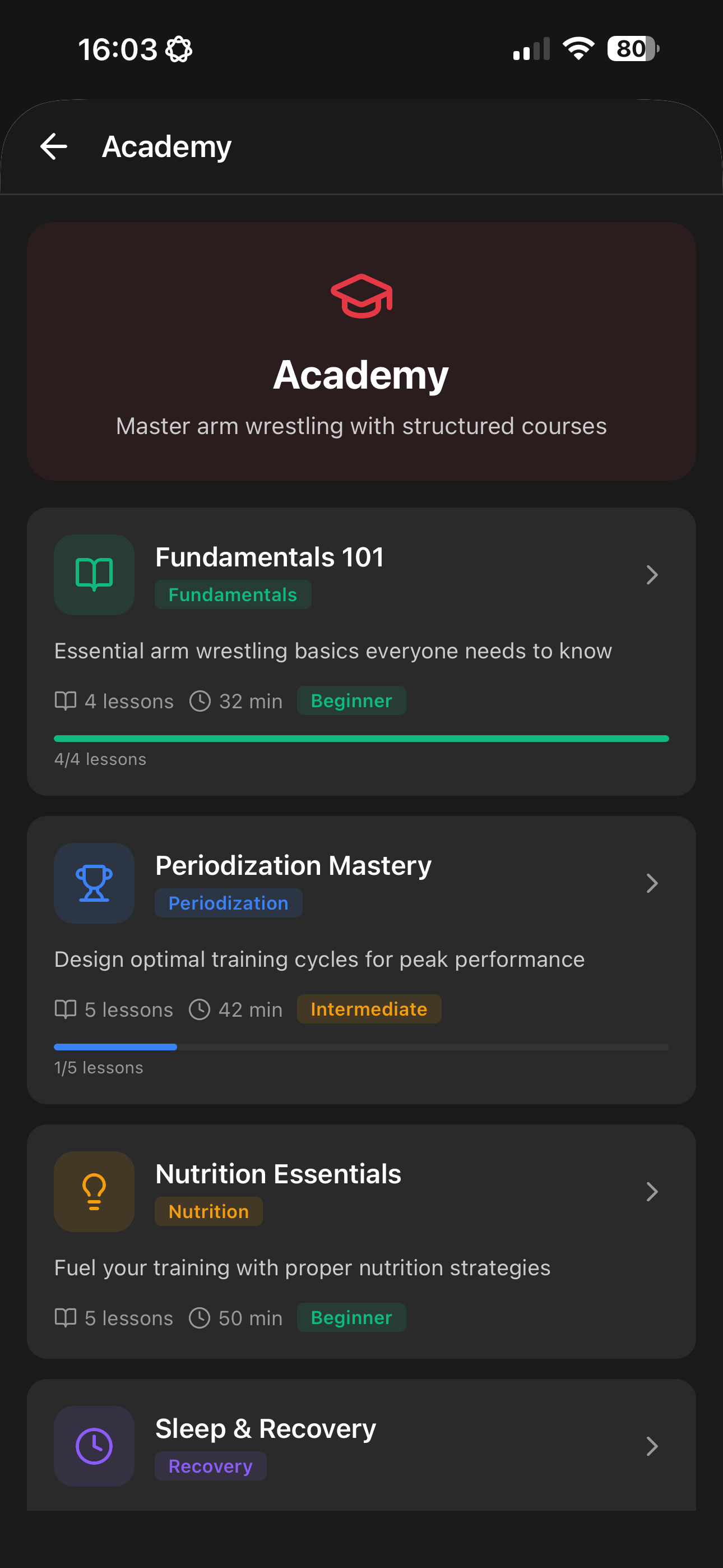Tap the orange lightbulb icon for Nutrition Essentials
The image size is (723, 1568).
click(x=94, y=1192)
